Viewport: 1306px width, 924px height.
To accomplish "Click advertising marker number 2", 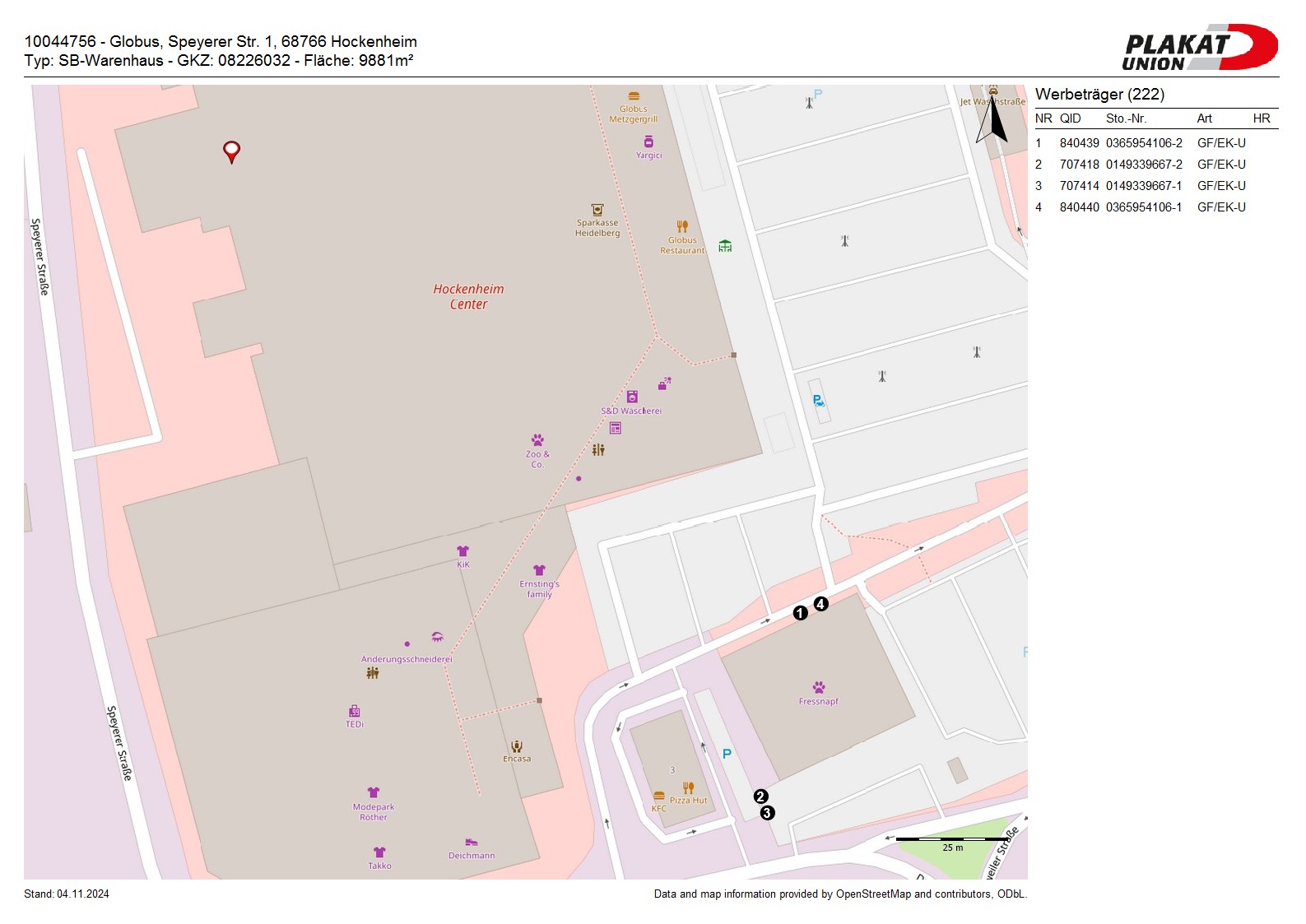I will click(760, 796).
